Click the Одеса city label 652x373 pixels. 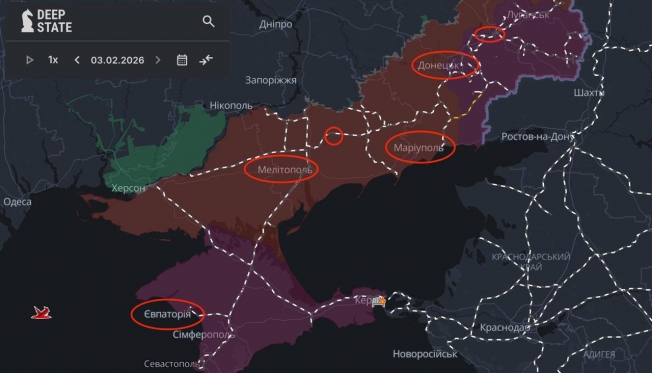(17, 202)
